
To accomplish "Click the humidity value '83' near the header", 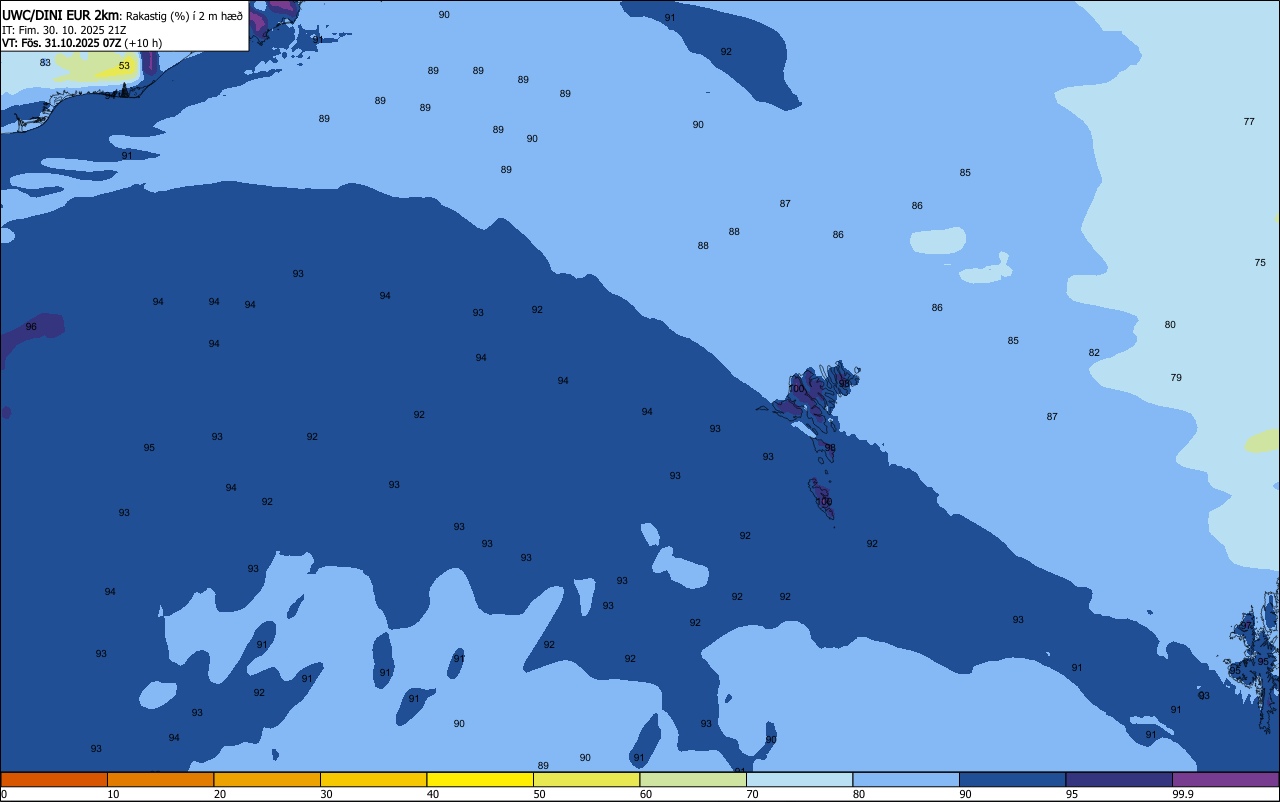I will point(45,62).
